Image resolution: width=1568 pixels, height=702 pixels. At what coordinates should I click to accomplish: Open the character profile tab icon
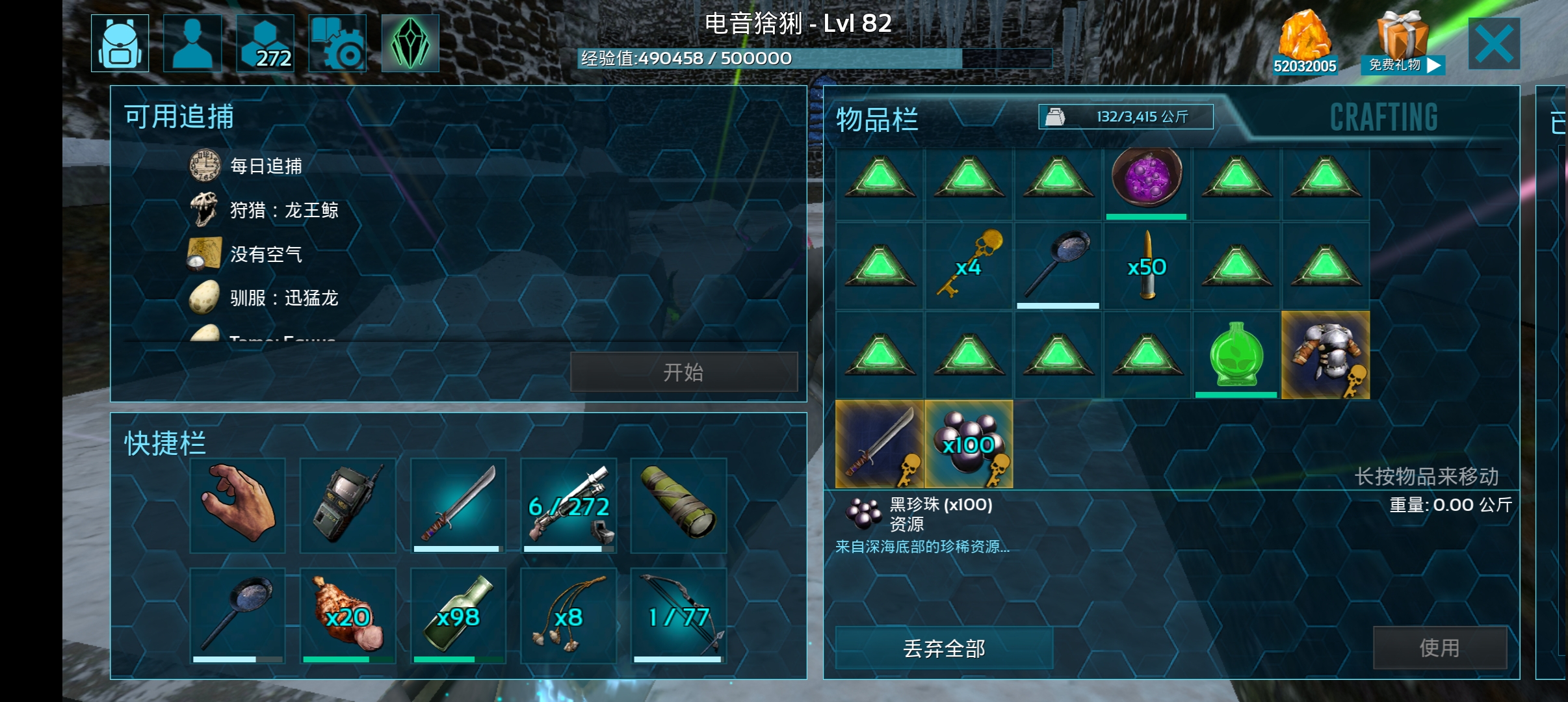tap(192, 43)
